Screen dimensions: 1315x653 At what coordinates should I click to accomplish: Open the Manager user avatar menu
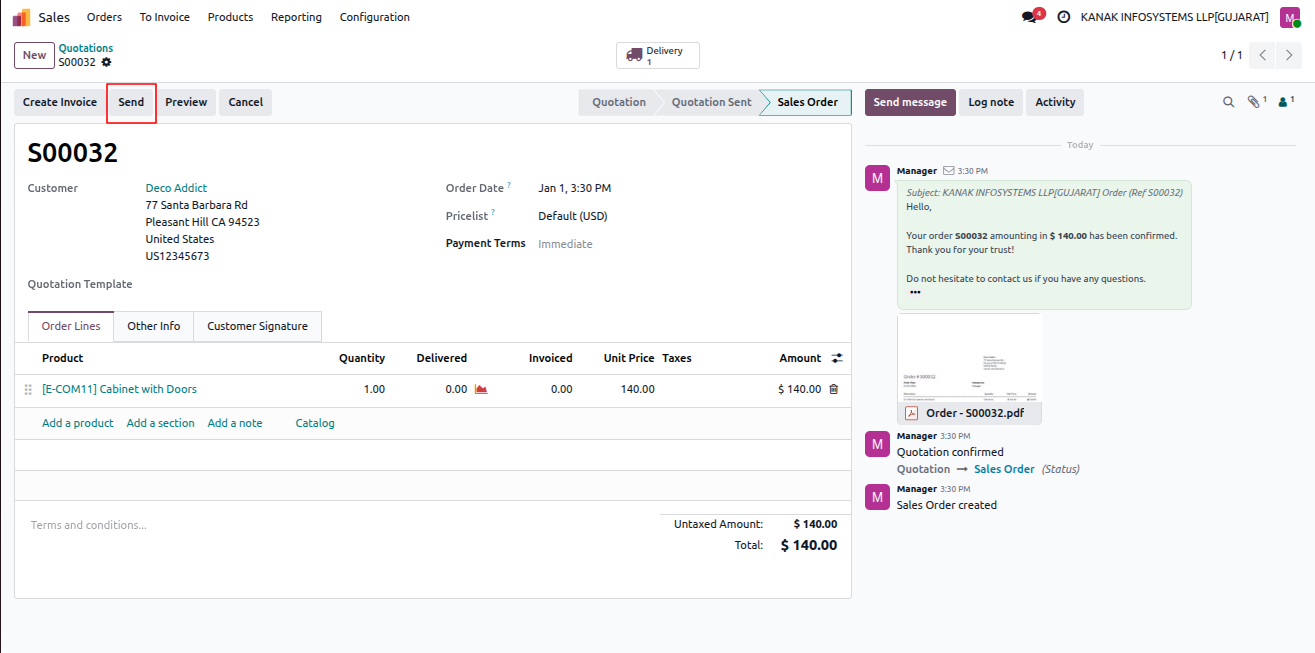point(1290,17)
